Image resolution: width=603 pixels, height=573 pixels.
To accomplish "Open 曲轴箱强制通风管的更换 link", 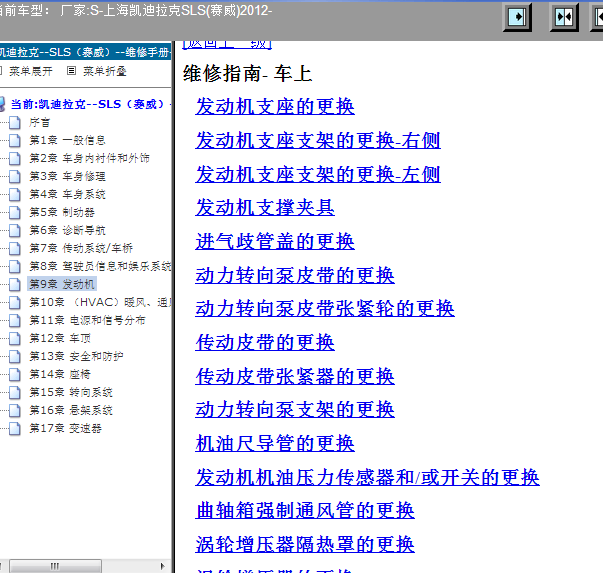I will [305, 510].
